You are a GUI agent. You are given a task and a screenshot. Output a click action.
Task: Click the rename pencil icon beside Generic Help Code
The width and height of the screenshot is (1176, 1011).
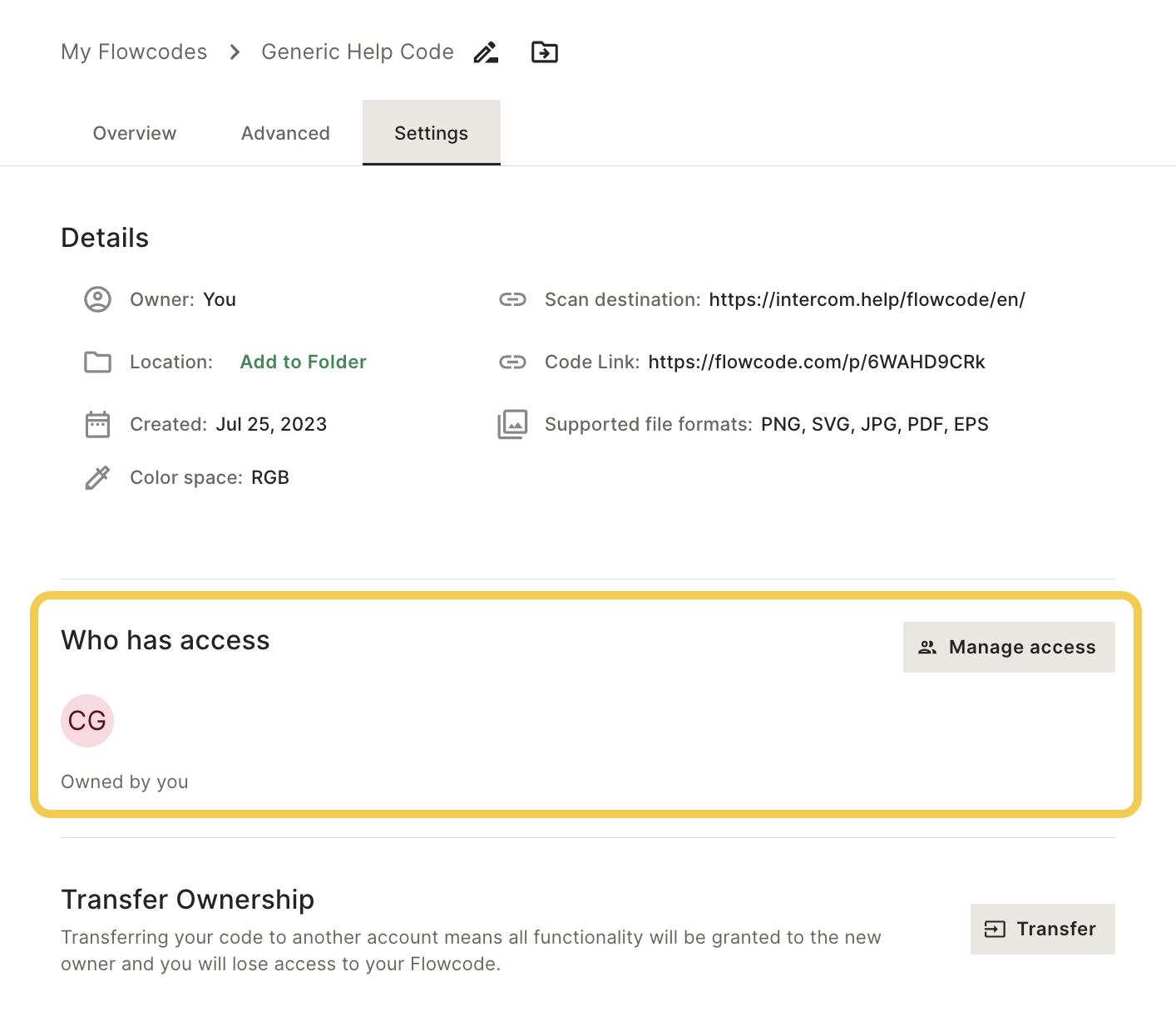tap(486, 52)
